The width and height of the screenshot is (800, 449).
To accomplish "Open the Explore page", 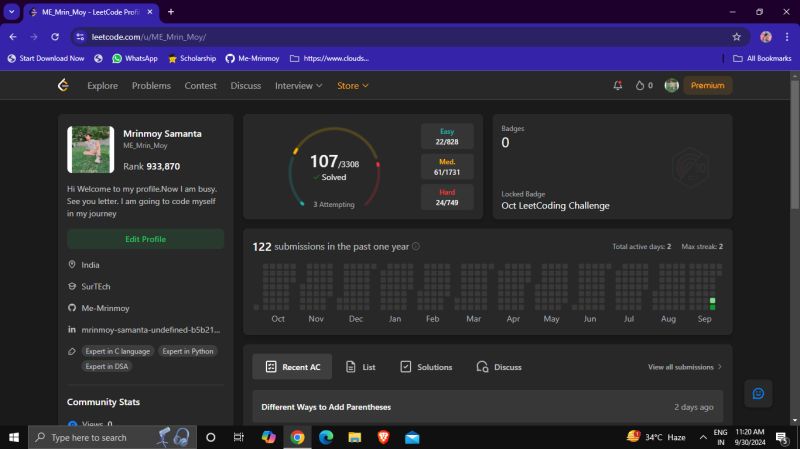I will point(102,86).
